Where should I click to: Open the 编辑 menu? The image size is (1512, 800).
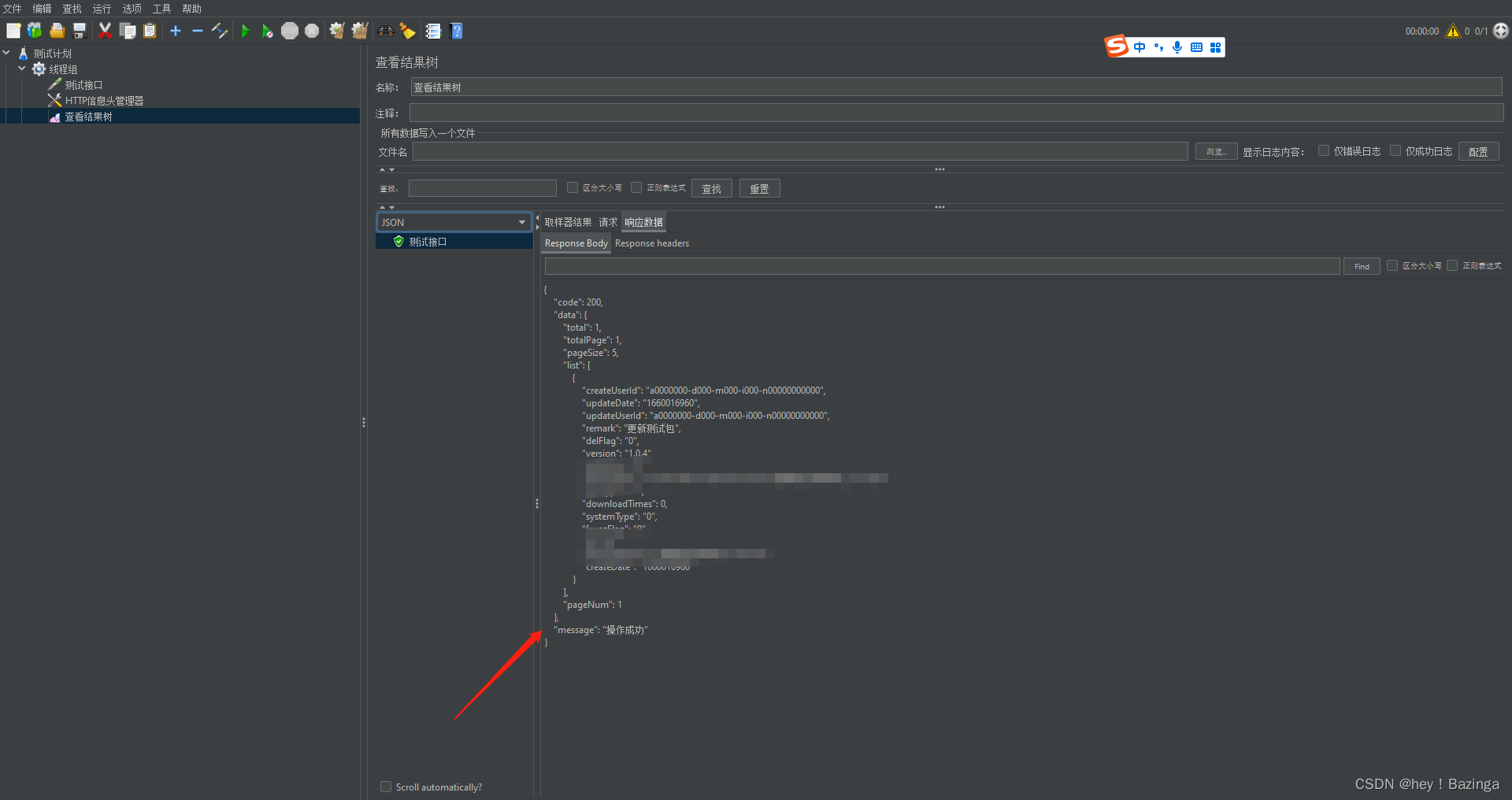43,9
